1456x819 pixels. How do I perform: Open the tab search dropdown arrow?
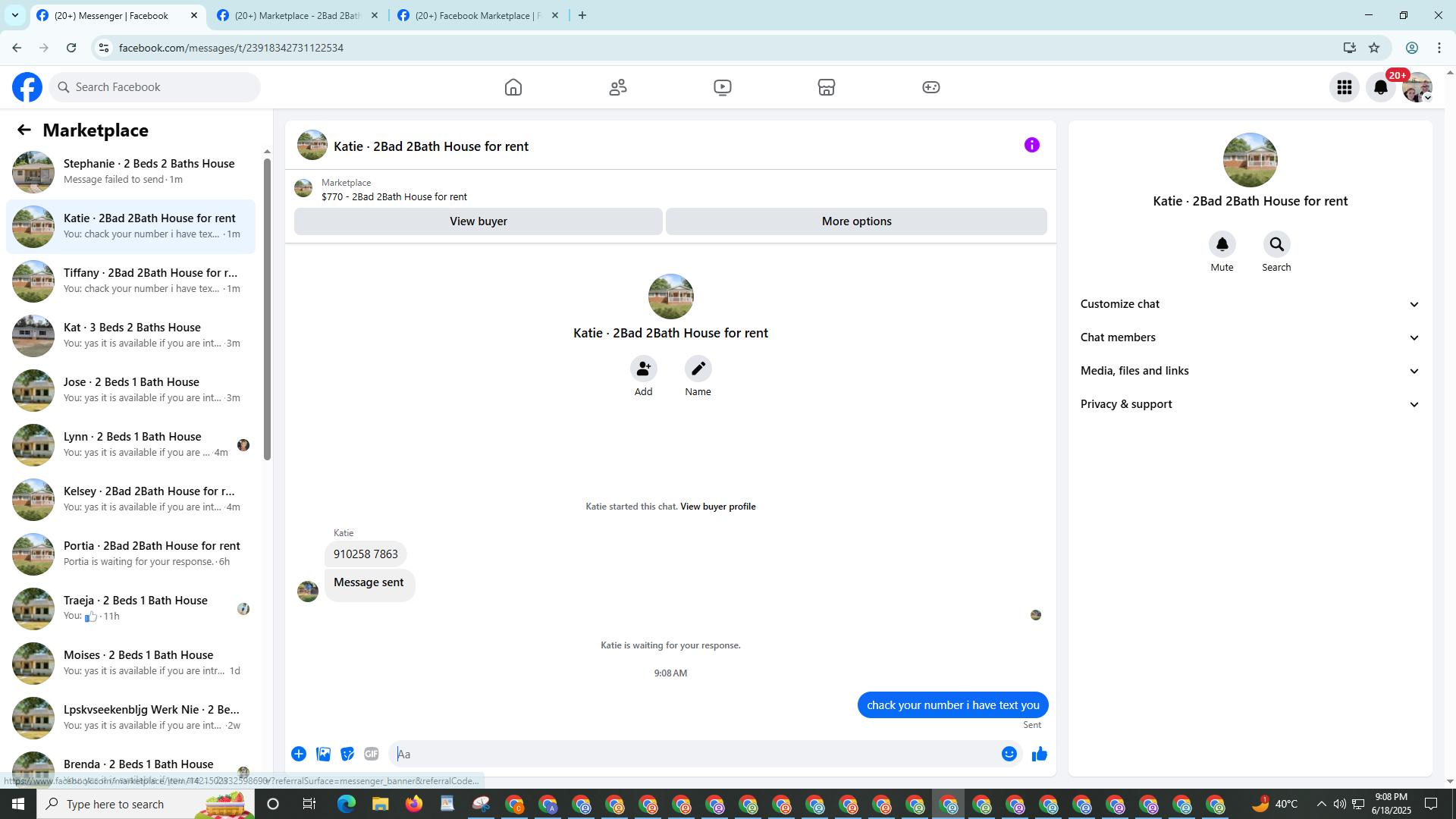15,15
